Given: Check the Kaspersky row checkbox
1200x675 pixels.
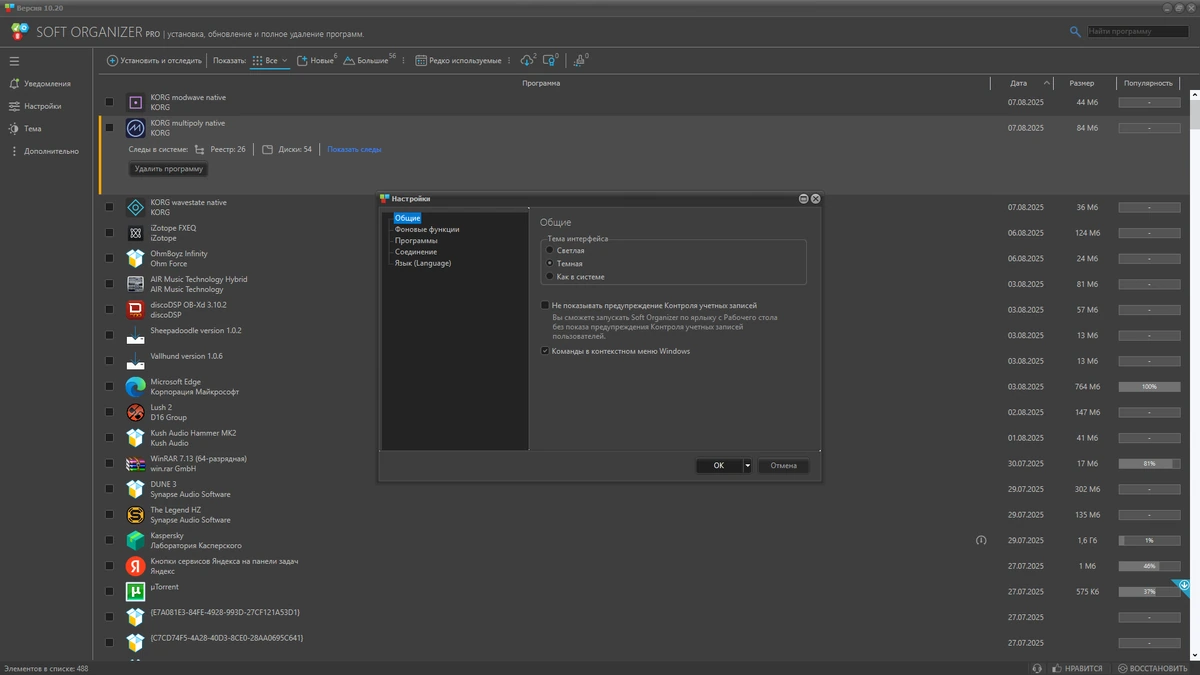Looking at the screenshot, I should (x=109, y=541).
